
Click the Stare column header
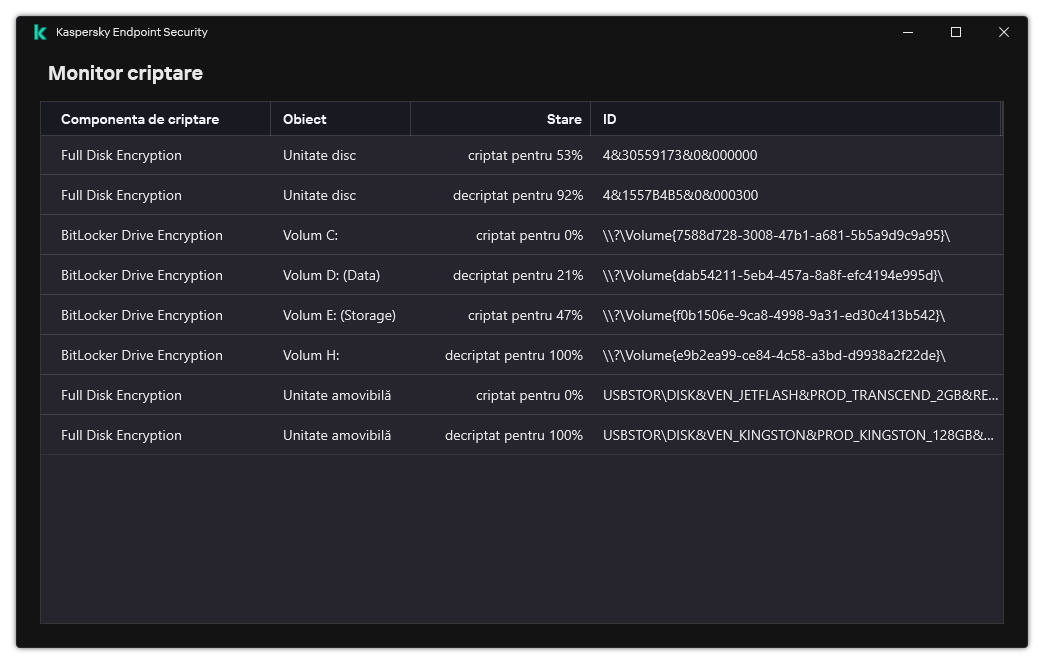tap(563, 119)
